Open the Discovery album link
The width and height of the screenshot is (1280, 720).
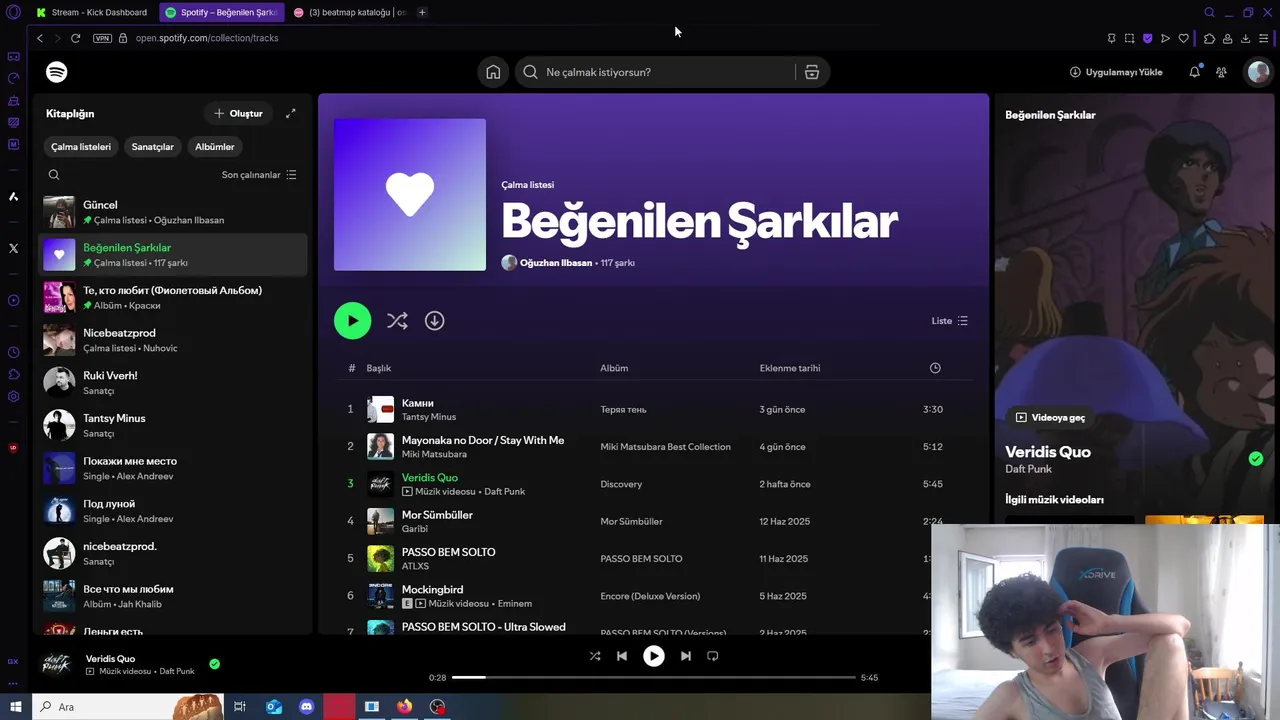(621, 484)
